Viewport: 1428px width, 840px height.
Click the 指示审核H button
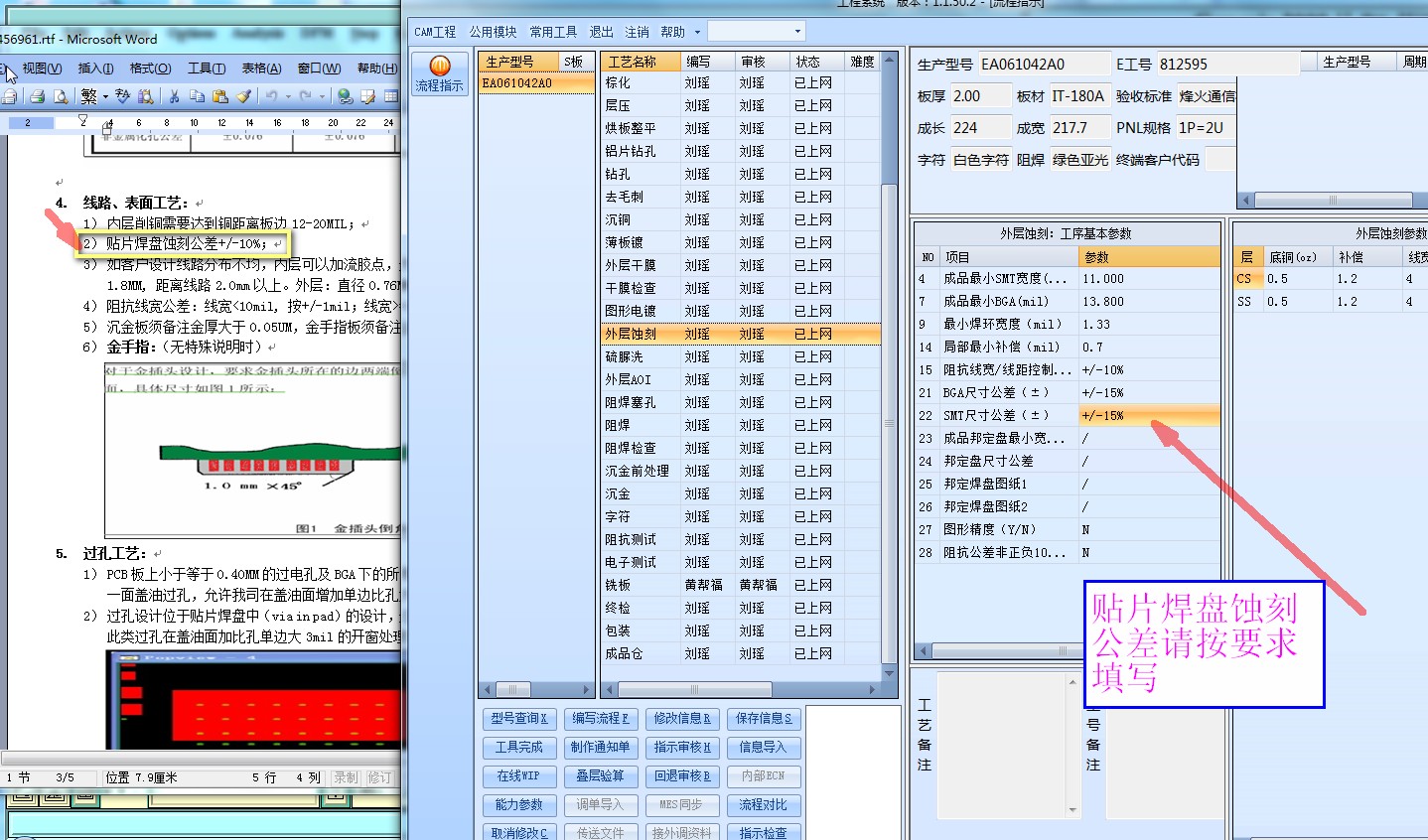coord(681,747)
